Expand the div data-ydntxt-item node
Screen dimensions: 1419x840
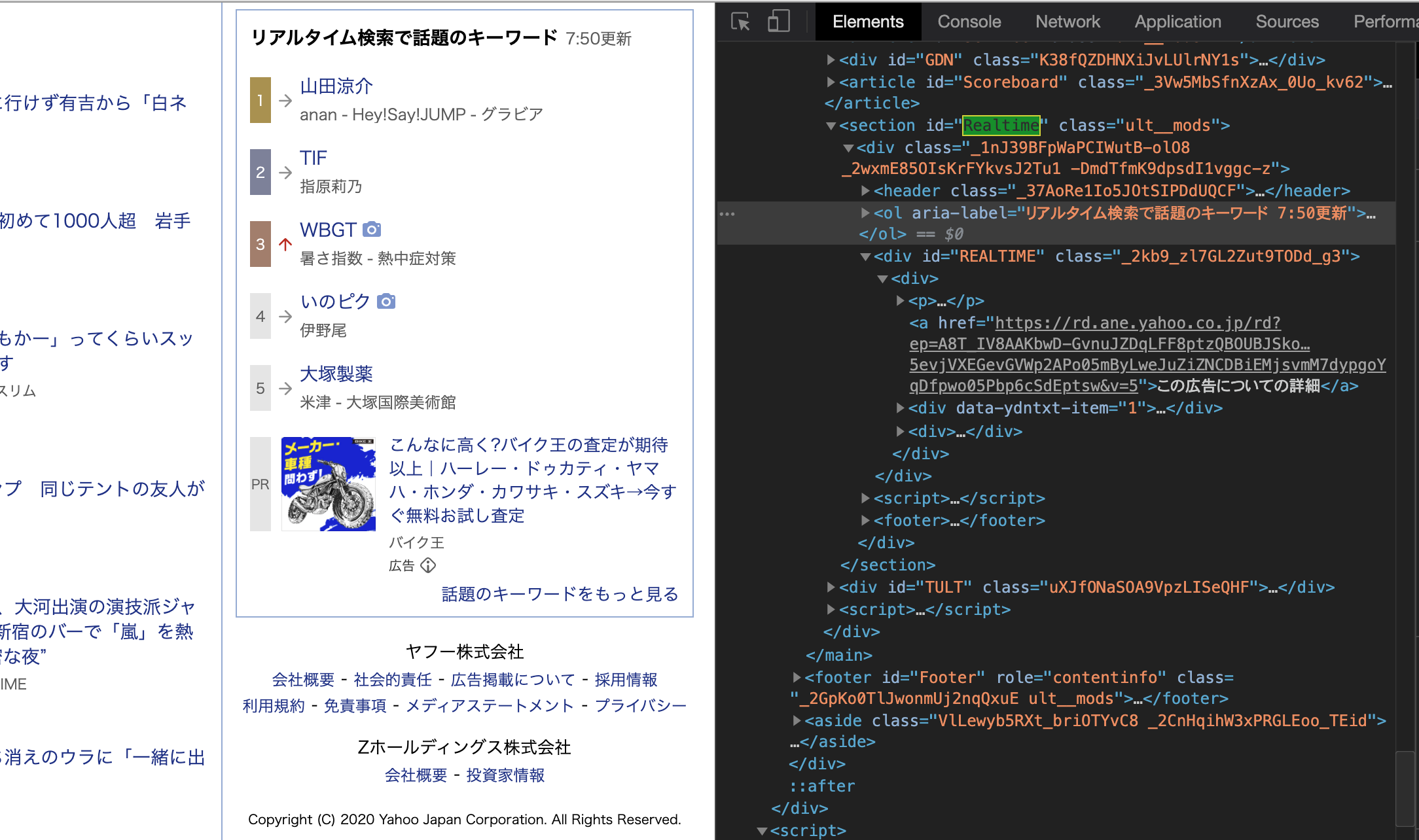coord(900,408)
